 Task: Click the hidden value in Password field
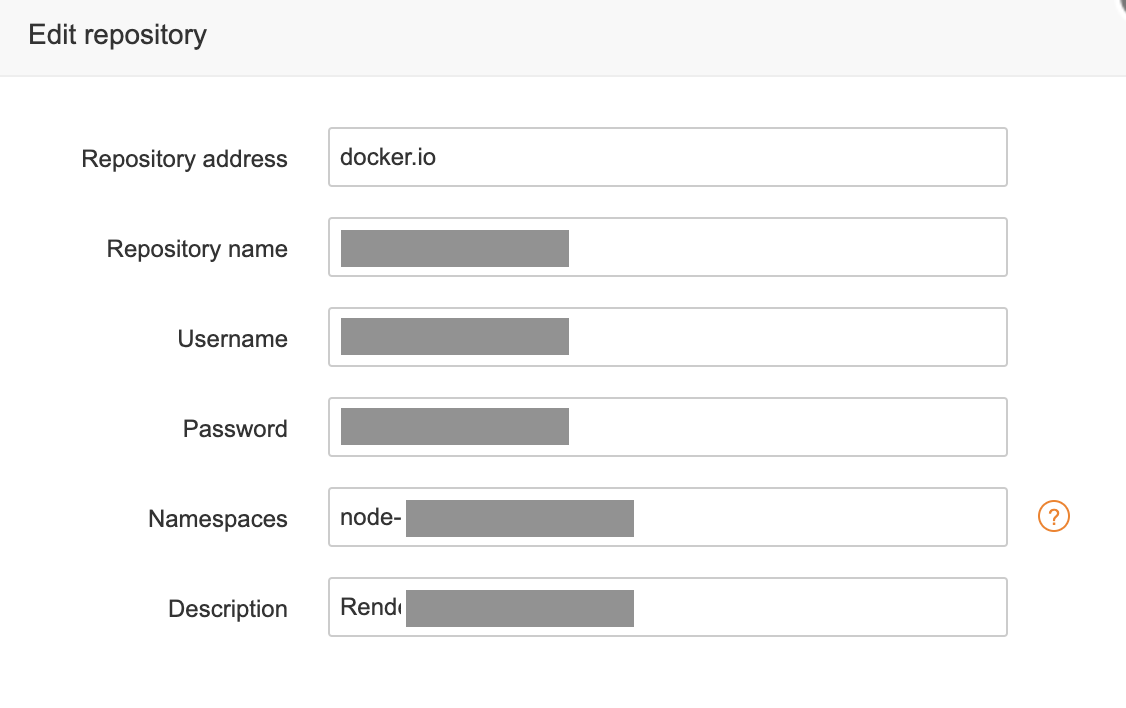point(454,427)
